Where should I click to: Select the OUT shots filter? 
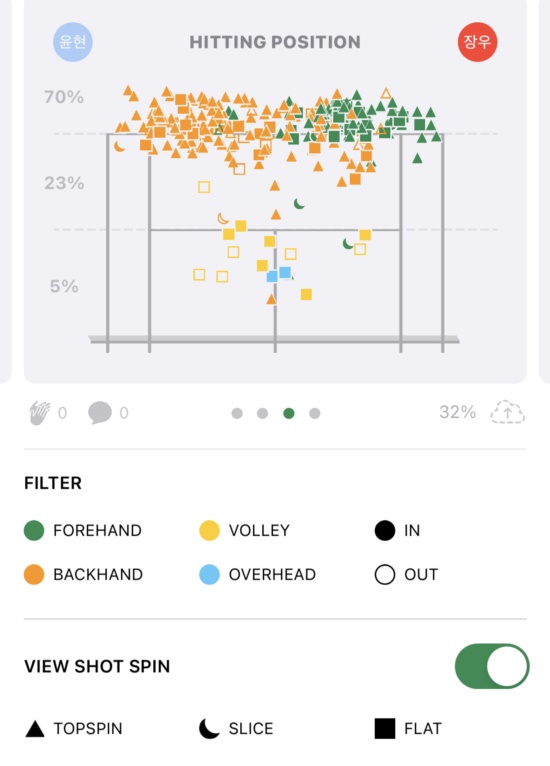tap(406, 574)
